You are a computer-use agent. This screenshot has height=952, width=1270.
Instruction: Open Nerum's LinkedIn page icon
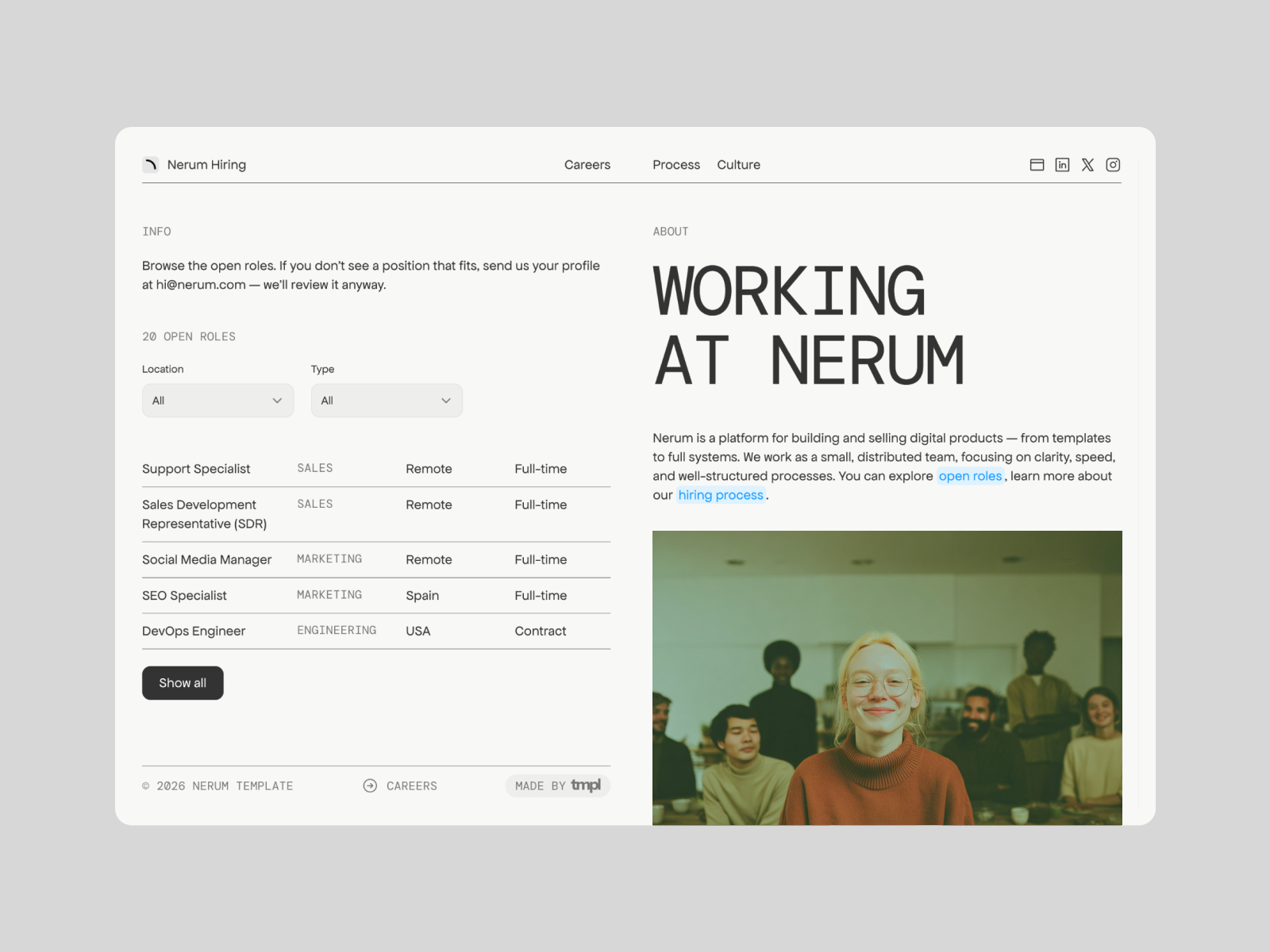[1062, 164]
